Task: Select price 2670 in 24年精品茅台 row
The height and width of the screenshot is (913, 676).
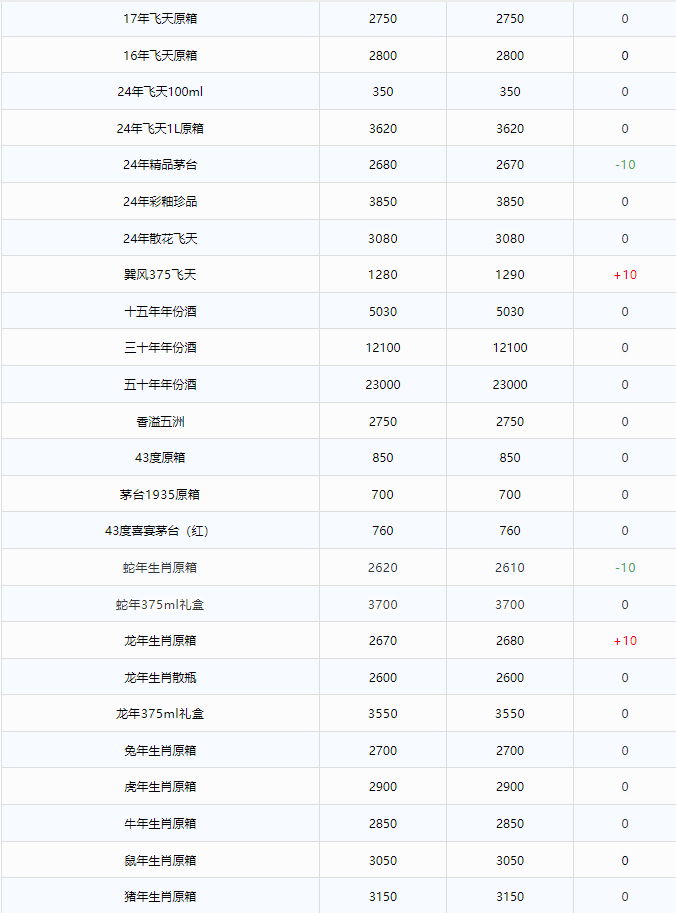Action: click(510, 165)
